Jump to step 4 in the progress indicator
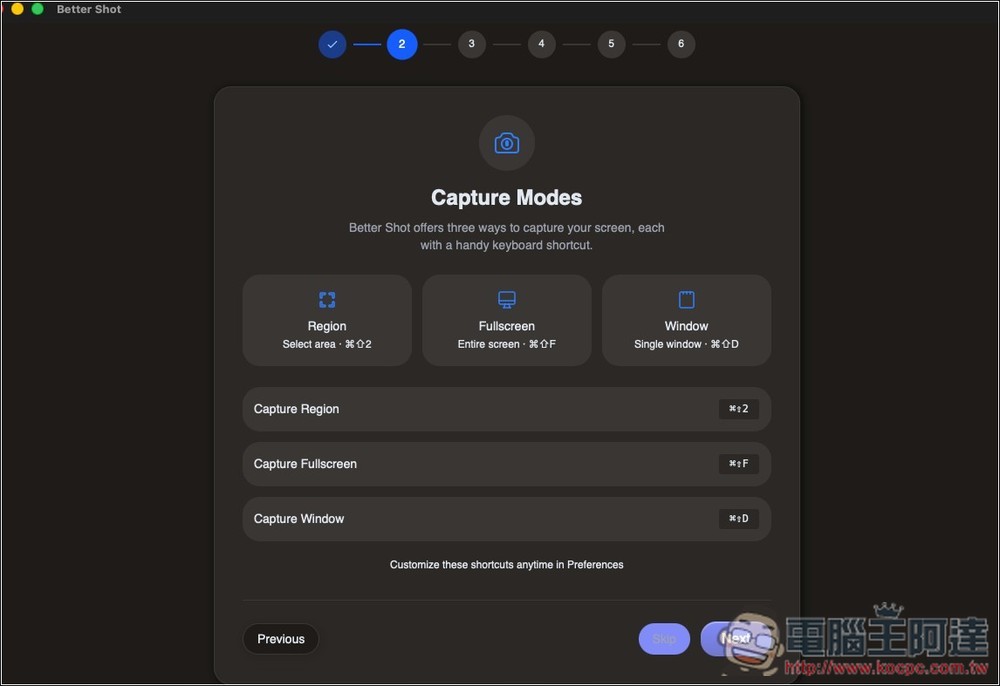The height and width of the screenshot is (686, 1000). (541, 44)
